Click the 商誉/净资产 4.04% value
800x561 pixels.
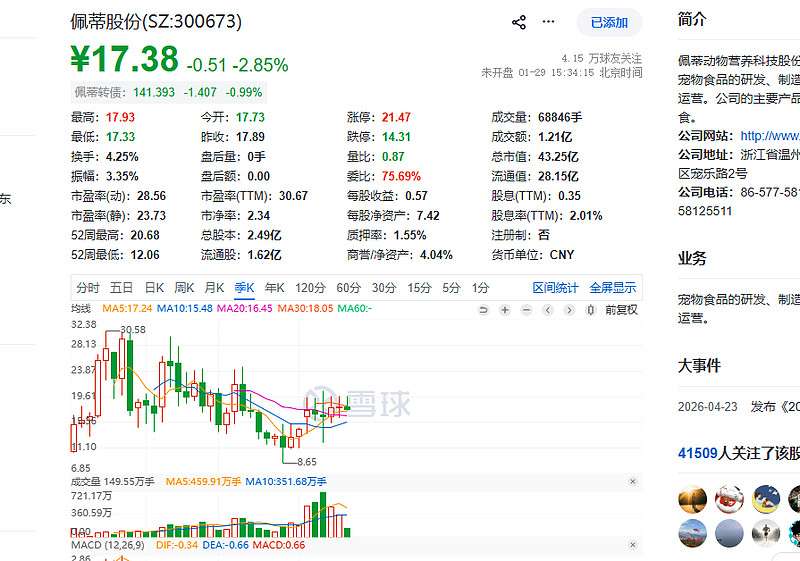[x=436, y=255]
